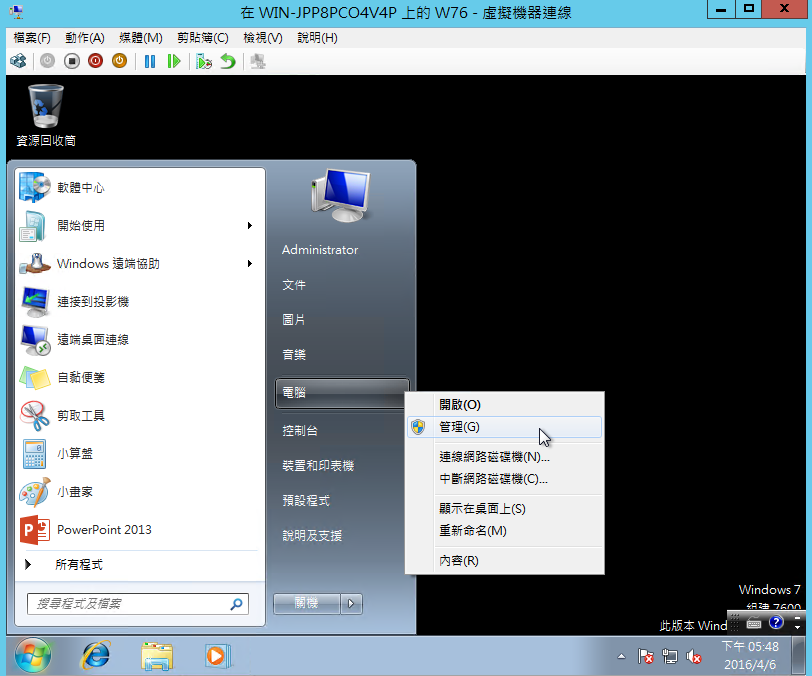The image size is (812, 676).
Task: Choose 連線網路磁碟機(N)... in the context menu
Action: pos(504,456)
